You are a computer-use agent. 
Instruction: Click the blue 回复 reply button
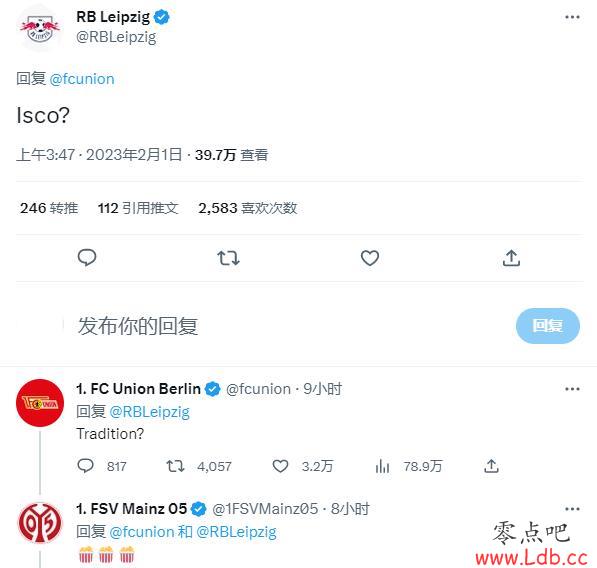548,326
